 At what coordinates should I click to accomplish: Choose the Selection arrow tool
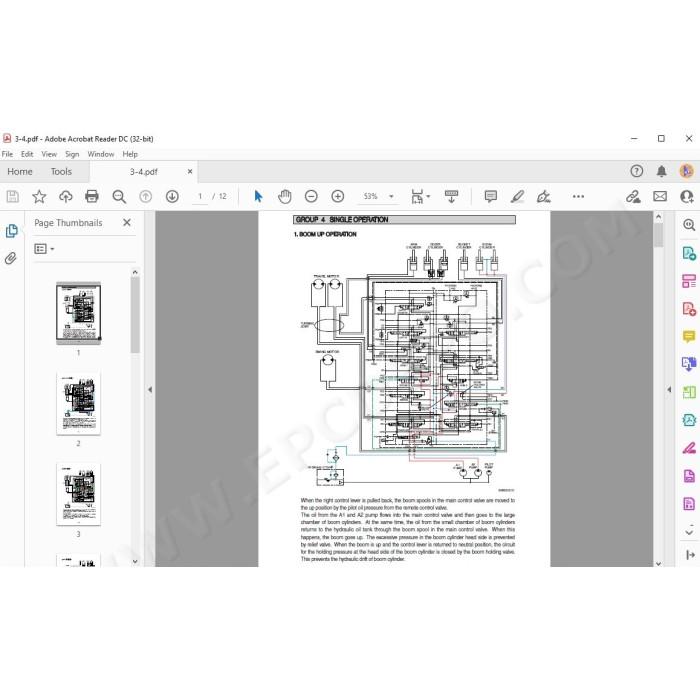point(258,196)
